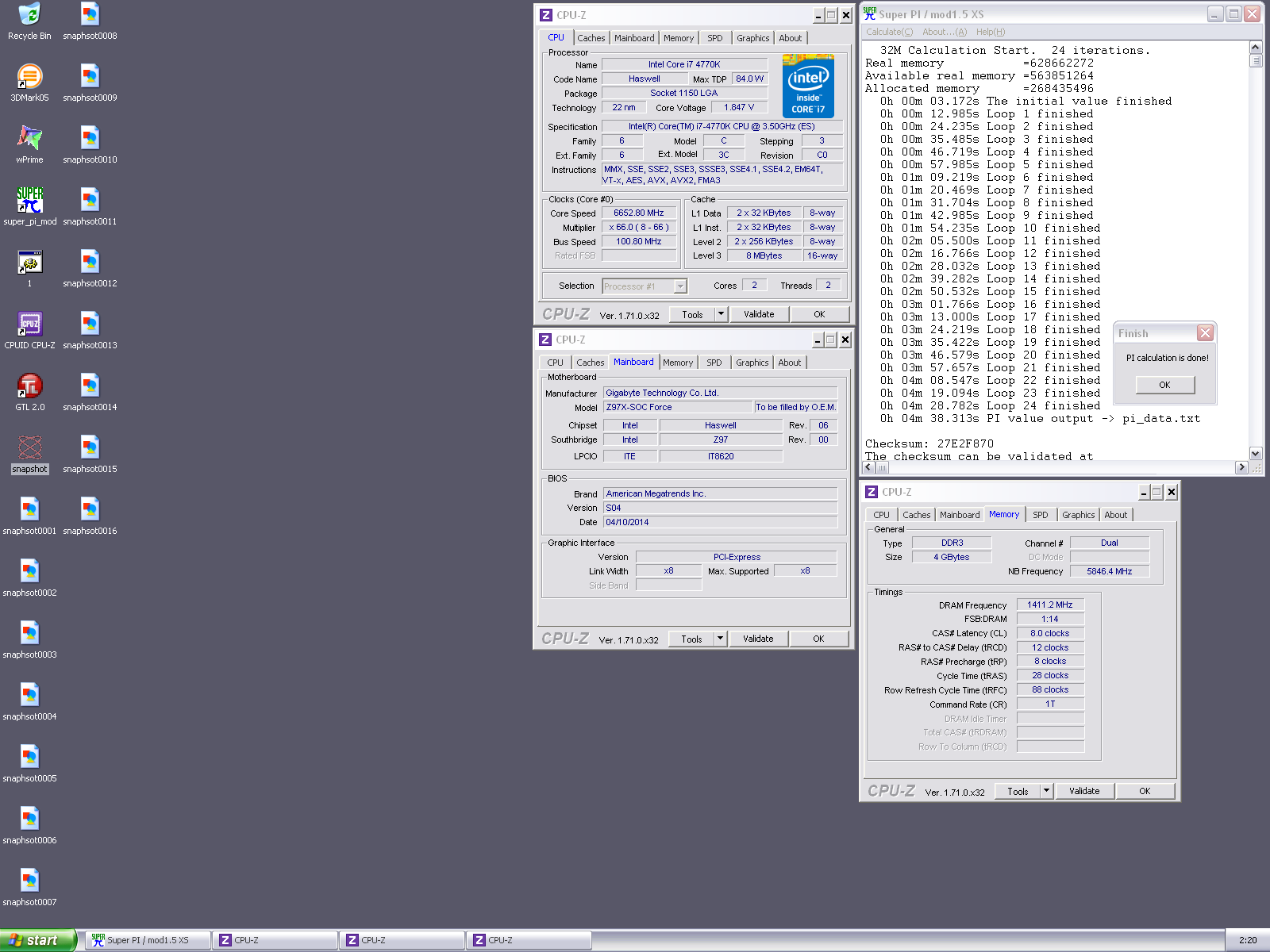This screenshot has width=1270, height=952.
Task: Click the NB Frequency value 5846.4 MHz
Action: coord(1110,571)
